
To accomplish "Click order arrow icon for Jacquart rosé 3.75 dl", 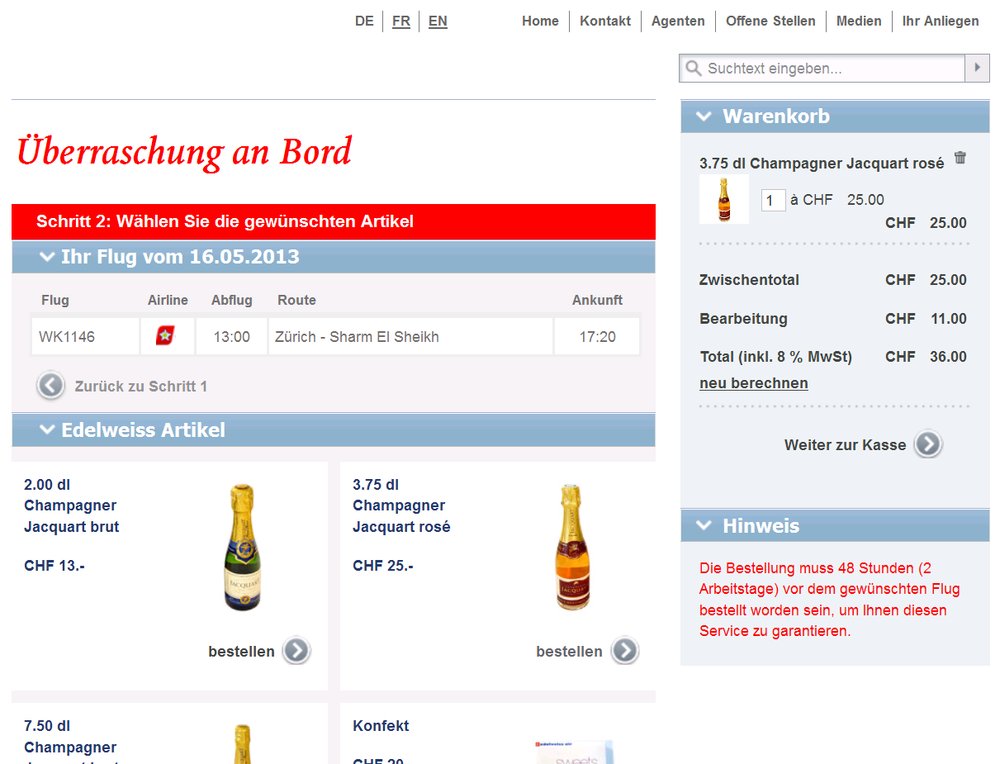I will (625, 651).
